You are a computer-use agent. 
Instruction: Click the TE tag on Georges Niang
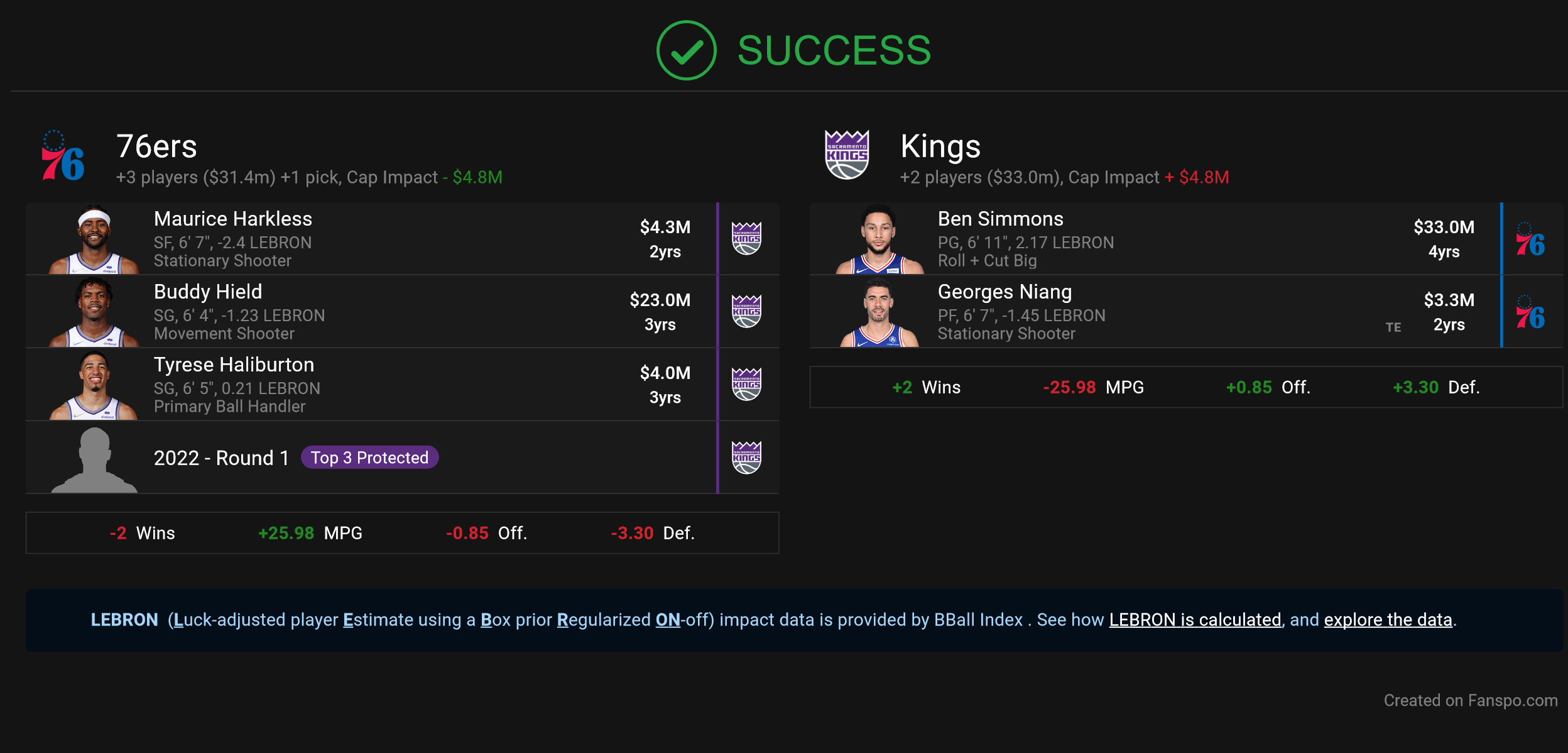coord(1393,327)
